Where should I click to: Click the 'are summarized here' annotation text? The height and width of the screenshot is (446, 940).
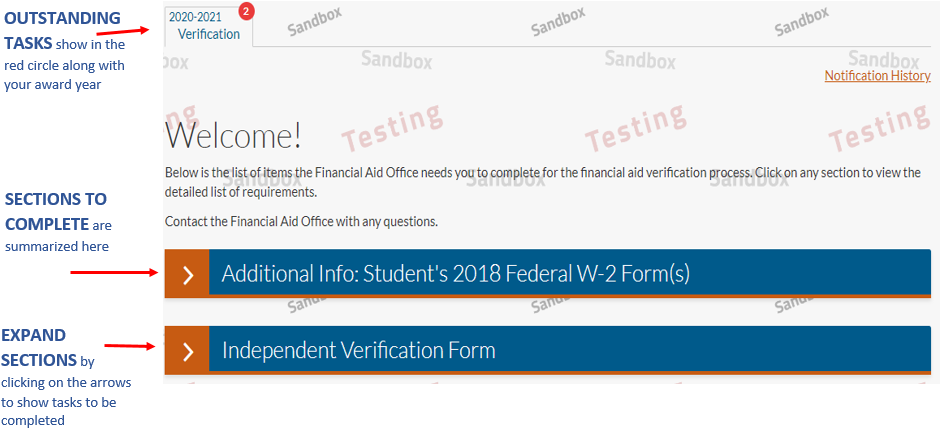[x=57, y=246]
